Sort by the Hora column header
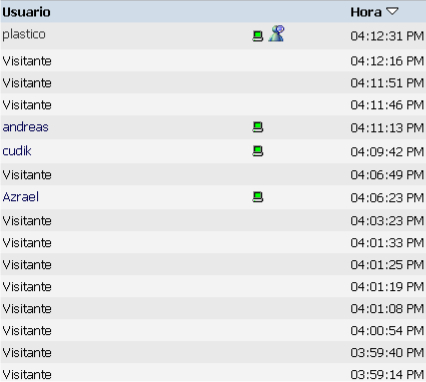The width and height of the screenshot is (426, 382). point(366,12)
